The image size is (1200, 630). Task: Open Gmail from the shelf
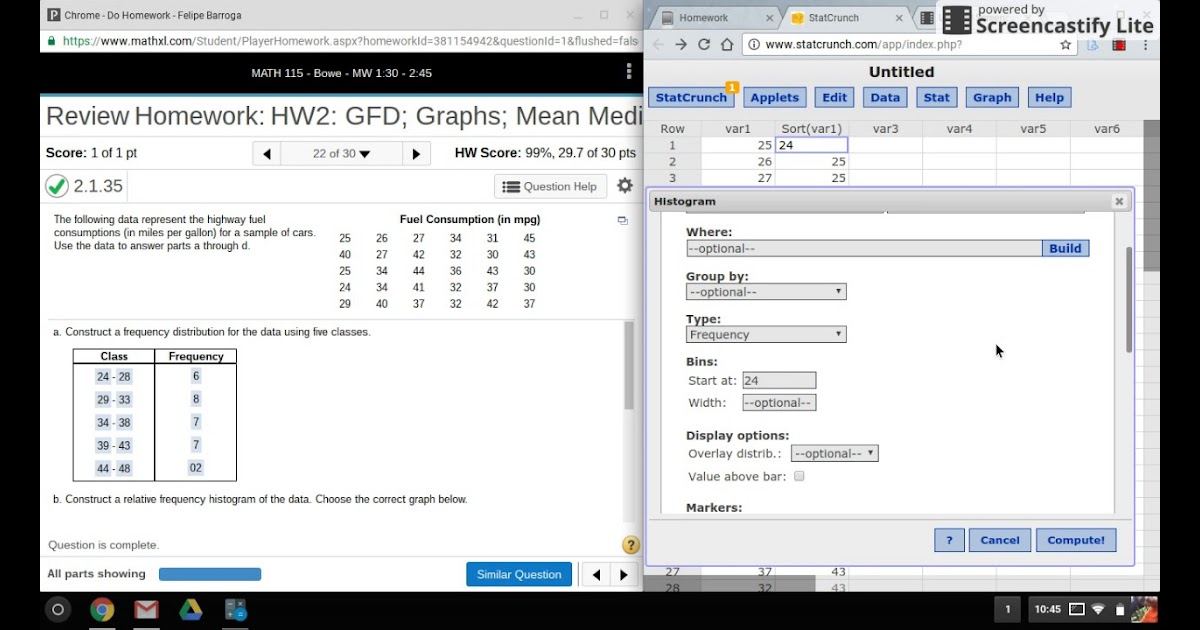pyautogui.click(x=146, y=609)
